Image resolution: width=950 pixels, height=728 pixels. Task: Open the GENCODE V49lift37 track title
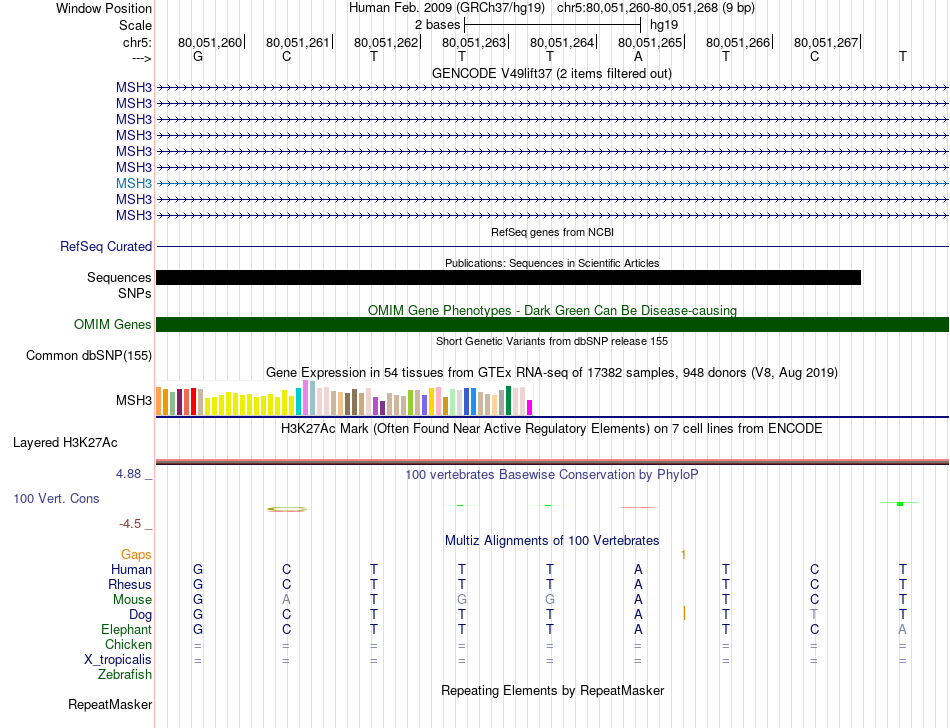551,73
